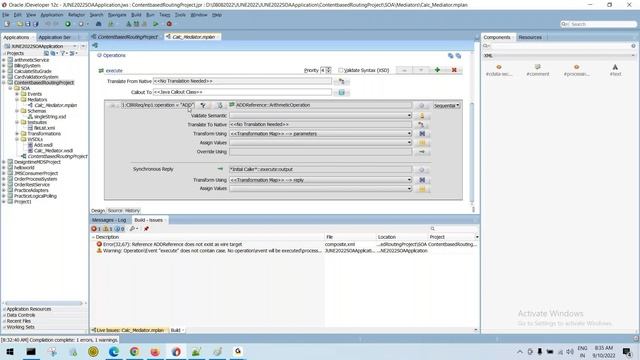Image resolution: width=640 pixels, height=360 pixels.
Task: Open the File menu
Action: pyautogui.click(x=6, y=15)
